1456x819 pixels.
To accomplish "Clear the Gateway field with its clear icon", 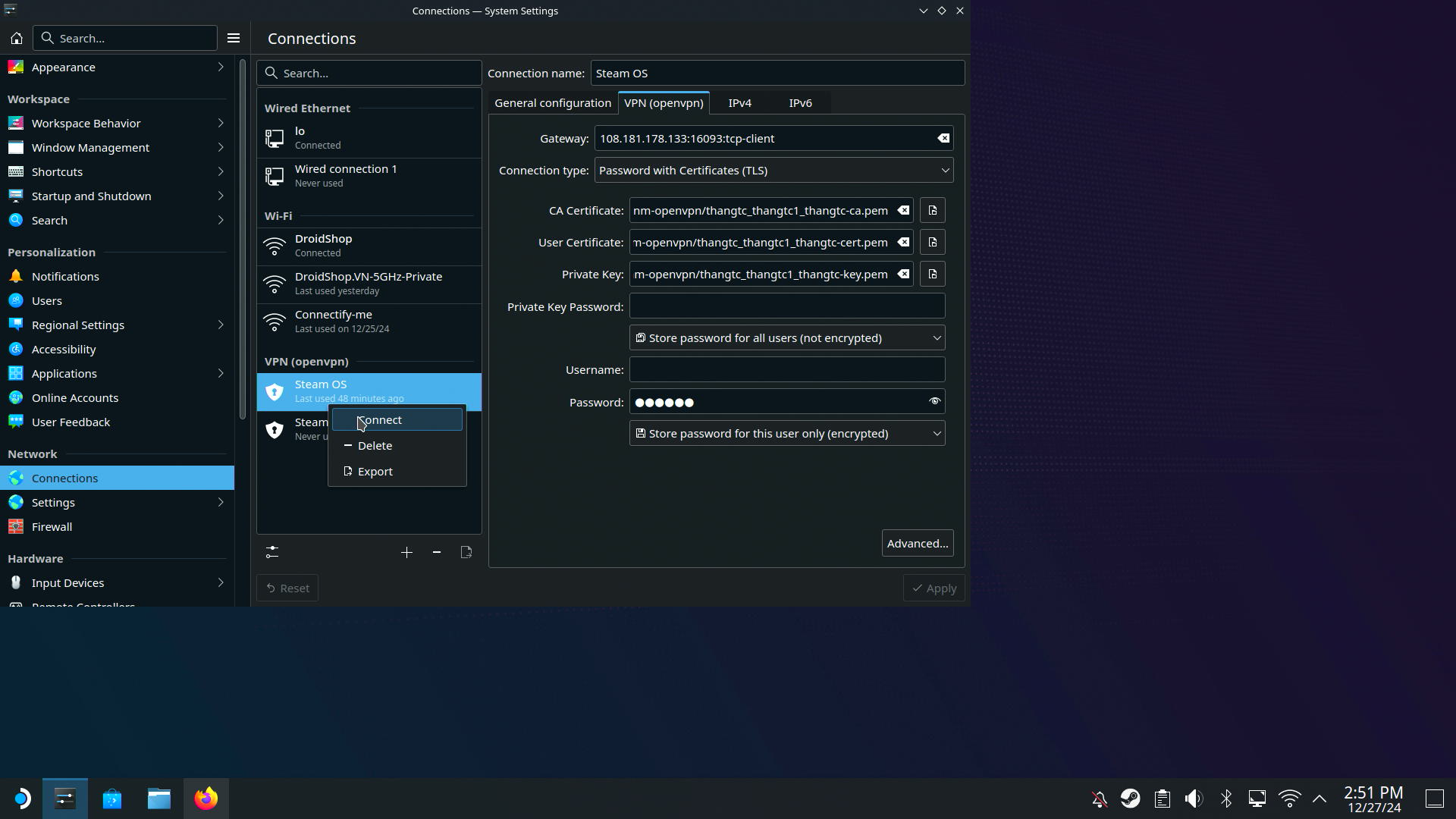I will (943, 139).
